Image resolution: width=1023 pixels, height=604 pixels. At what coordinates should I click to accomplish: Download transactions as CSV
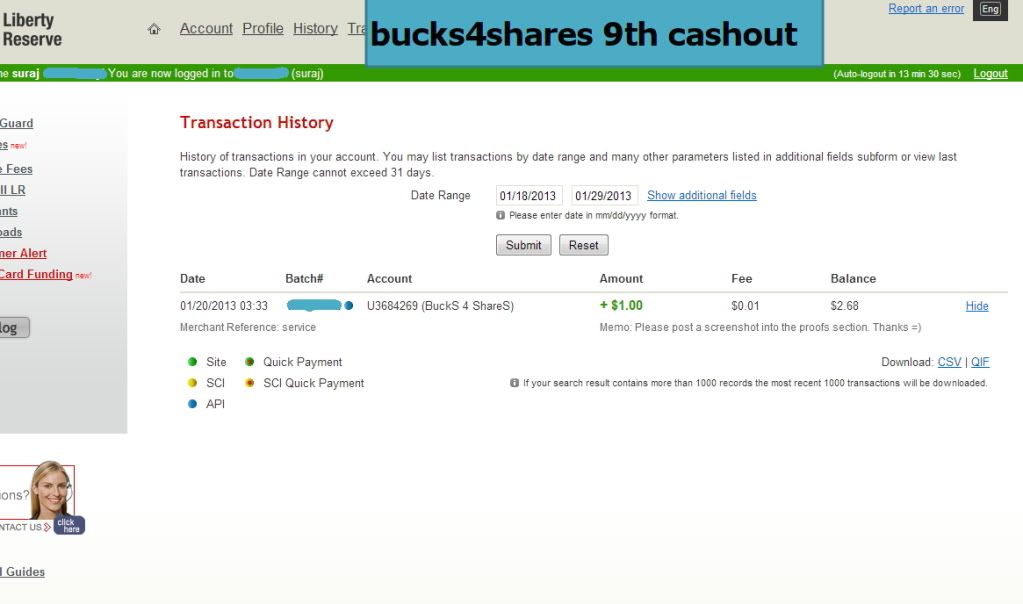tap(949, 362)
